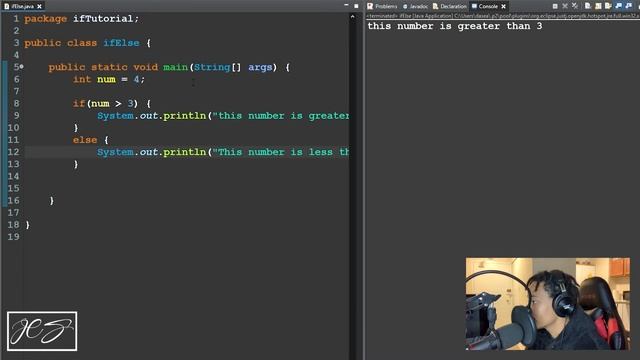Collapse the main method fold marker on line 5
Viewport: 640px width, 360px height.
click(x=22, y=67)
